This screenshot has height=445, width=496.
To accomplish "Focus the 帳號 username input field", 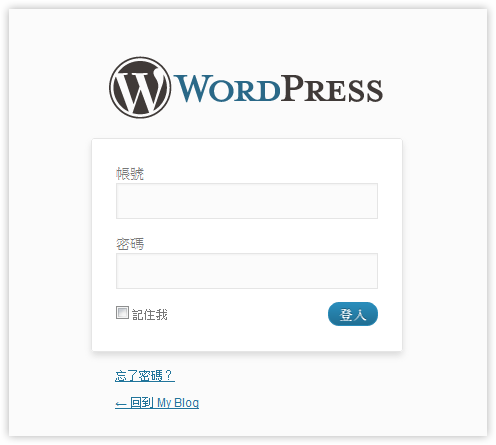I will (247, 201).
